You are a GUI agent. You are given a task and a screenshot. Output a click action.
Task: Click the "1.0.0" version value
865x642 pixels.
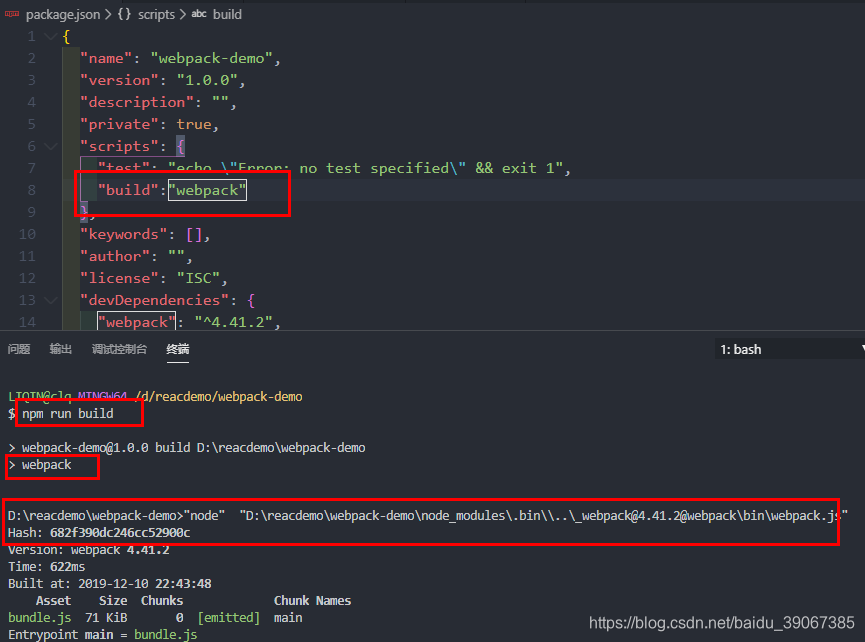(207, 81)
